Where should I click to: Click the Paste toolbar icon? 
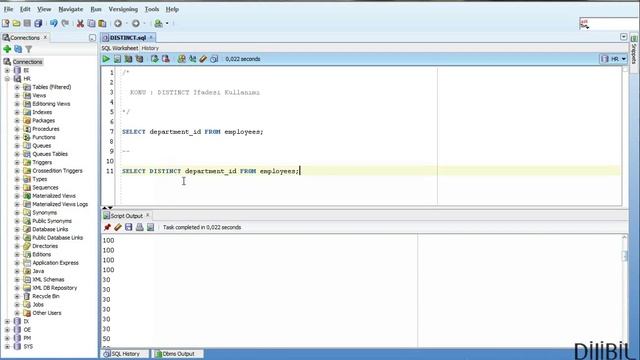(102, 23)
